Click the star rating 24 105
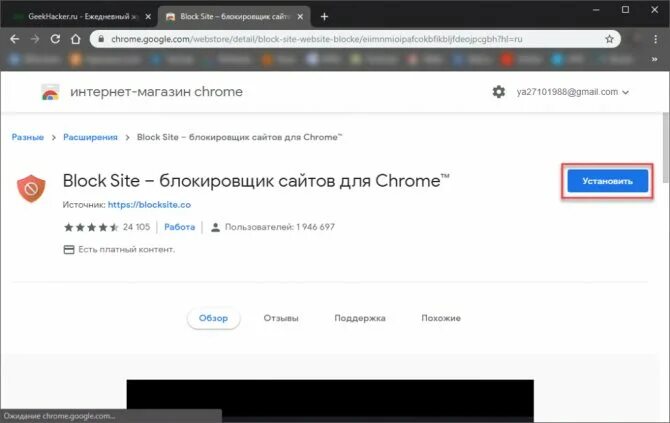670x423 pixels. (x=107, y=227)
